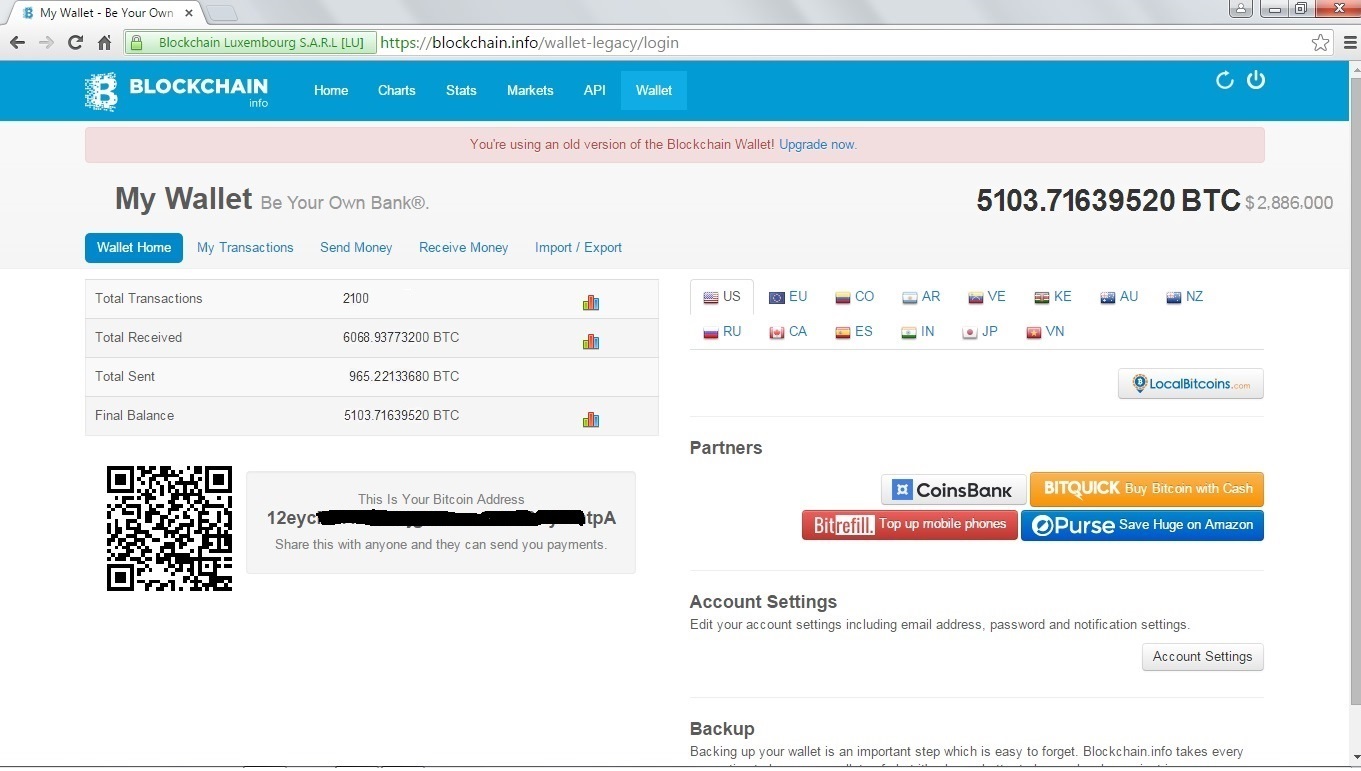Open chart icon for Total Received row
The height and width of the screenshot is (771, 1361).
click(590, 341)
